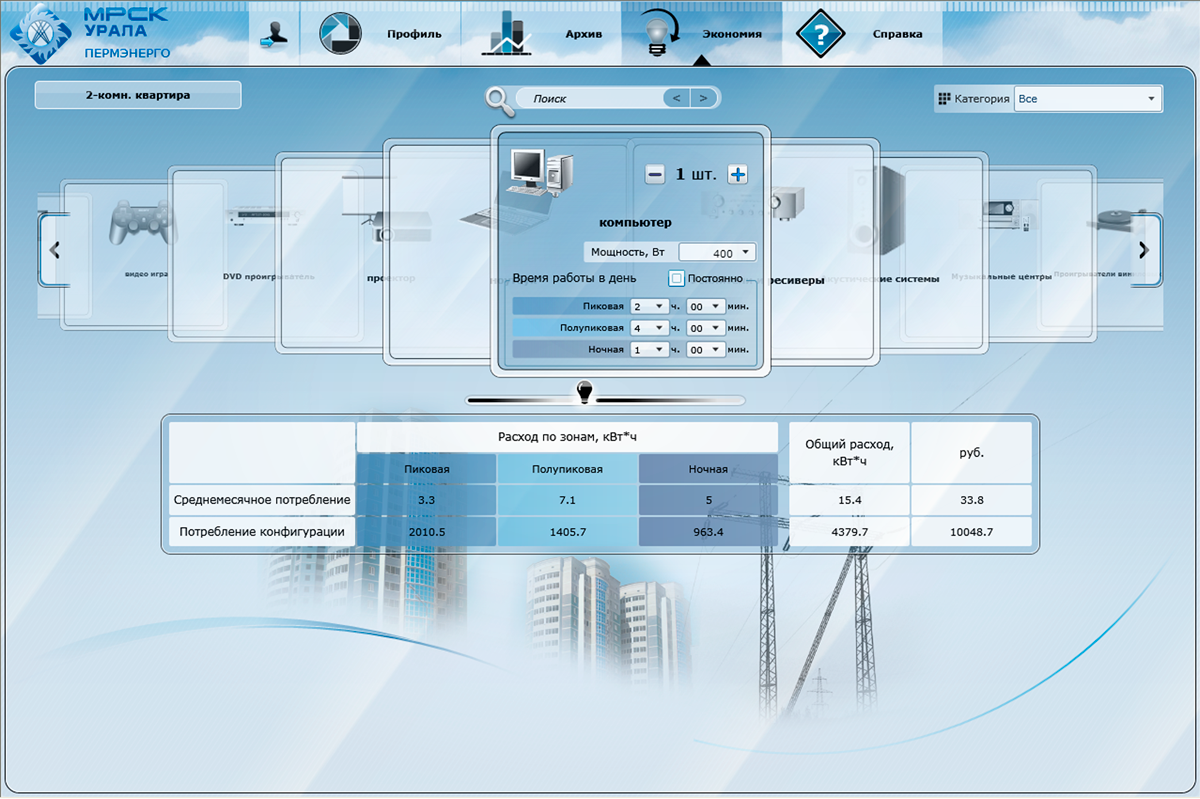Screen dimensions: 1200x799
Task: Click the Профиль camera-shutter icon
Action: (x=340, y=34)
